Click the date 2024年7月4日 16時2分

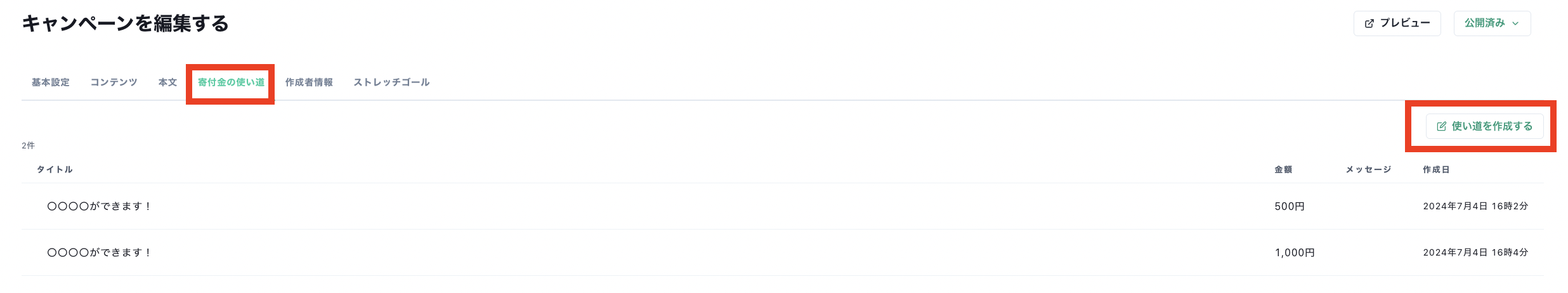click(1475, 206)
